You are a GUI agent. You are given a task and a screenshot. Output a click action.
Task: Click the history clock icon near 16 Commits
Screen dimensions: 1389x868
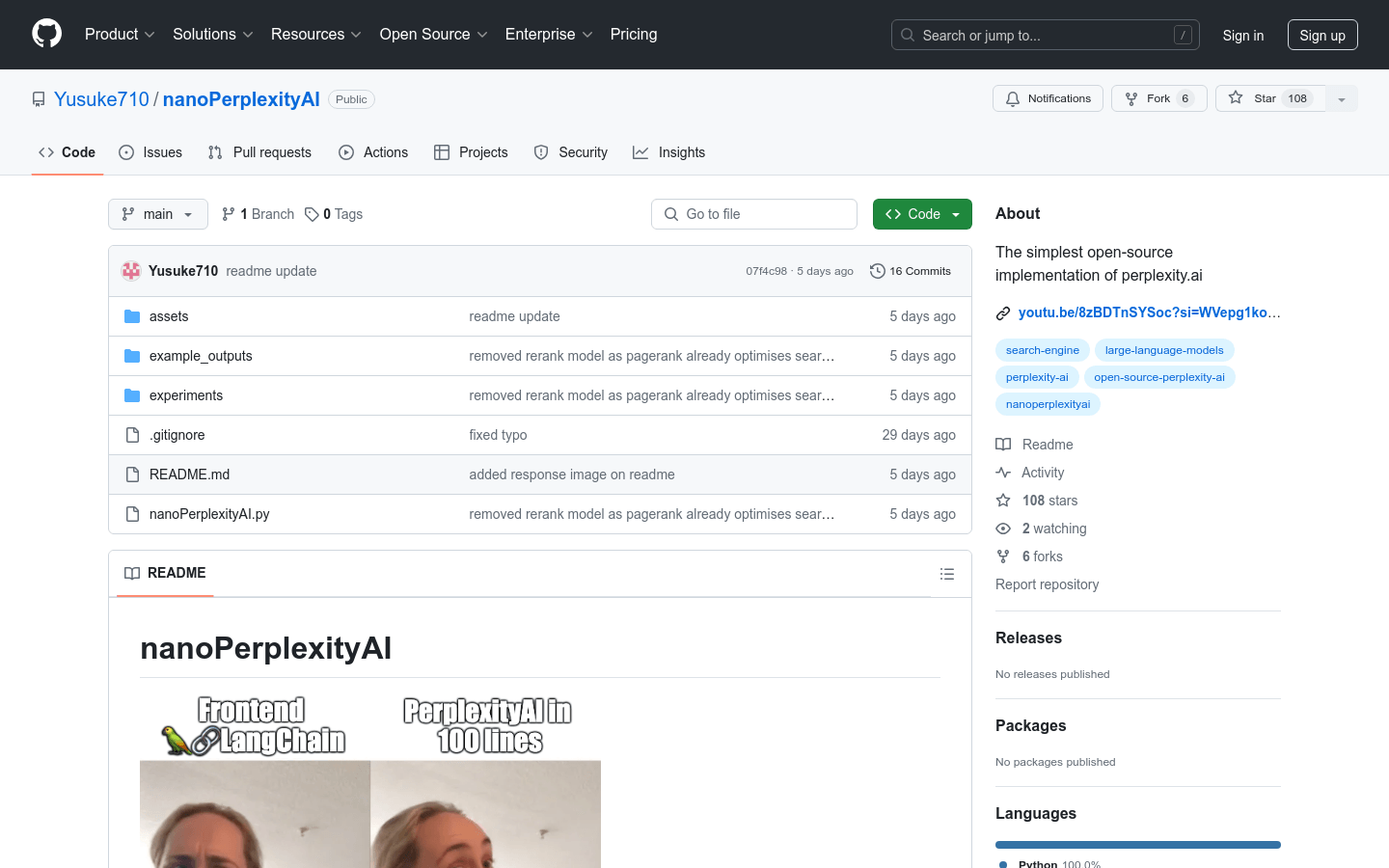(x=878, y=271)
